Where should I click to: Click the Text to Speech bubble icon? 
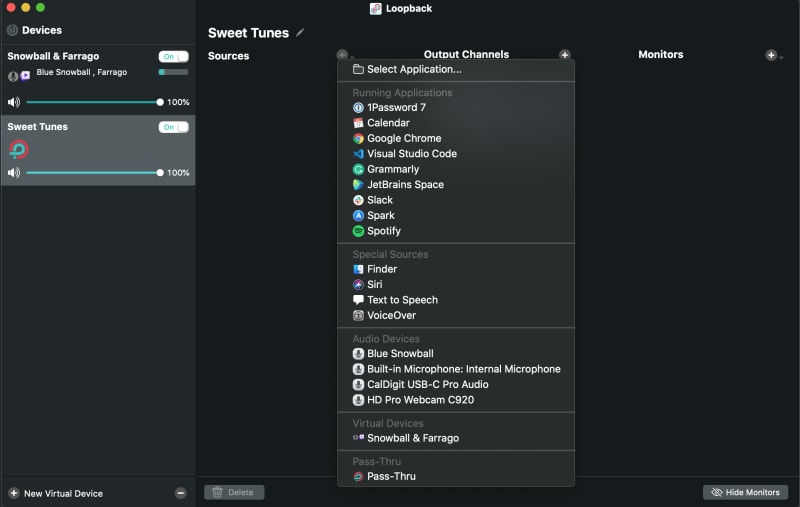click(358, 300)
